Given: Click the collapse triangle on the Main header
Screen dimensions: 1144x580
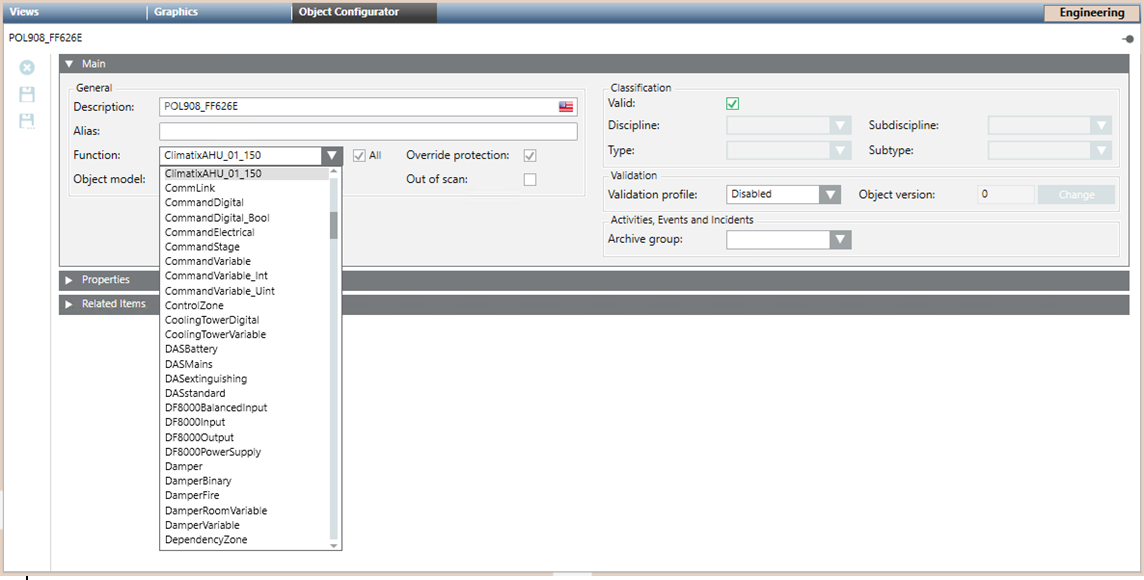Looking at the screenshot, I should click(67, 63).
